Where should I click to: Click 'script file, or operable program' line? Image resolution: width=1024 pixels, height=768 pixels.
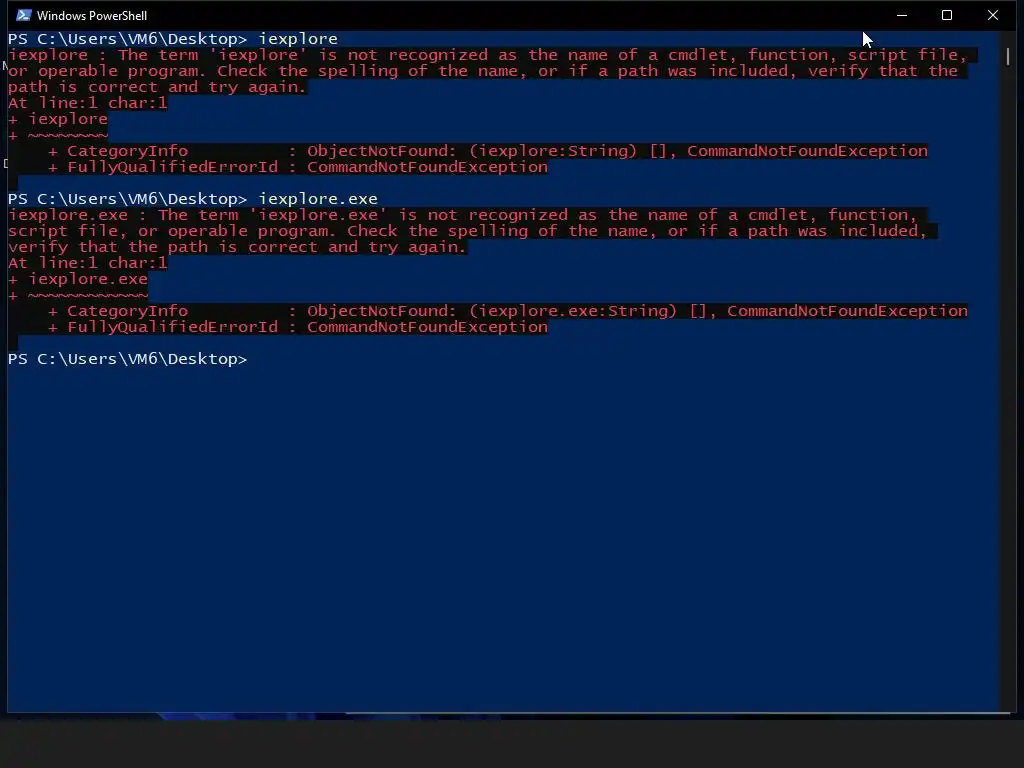coord(468,231)
